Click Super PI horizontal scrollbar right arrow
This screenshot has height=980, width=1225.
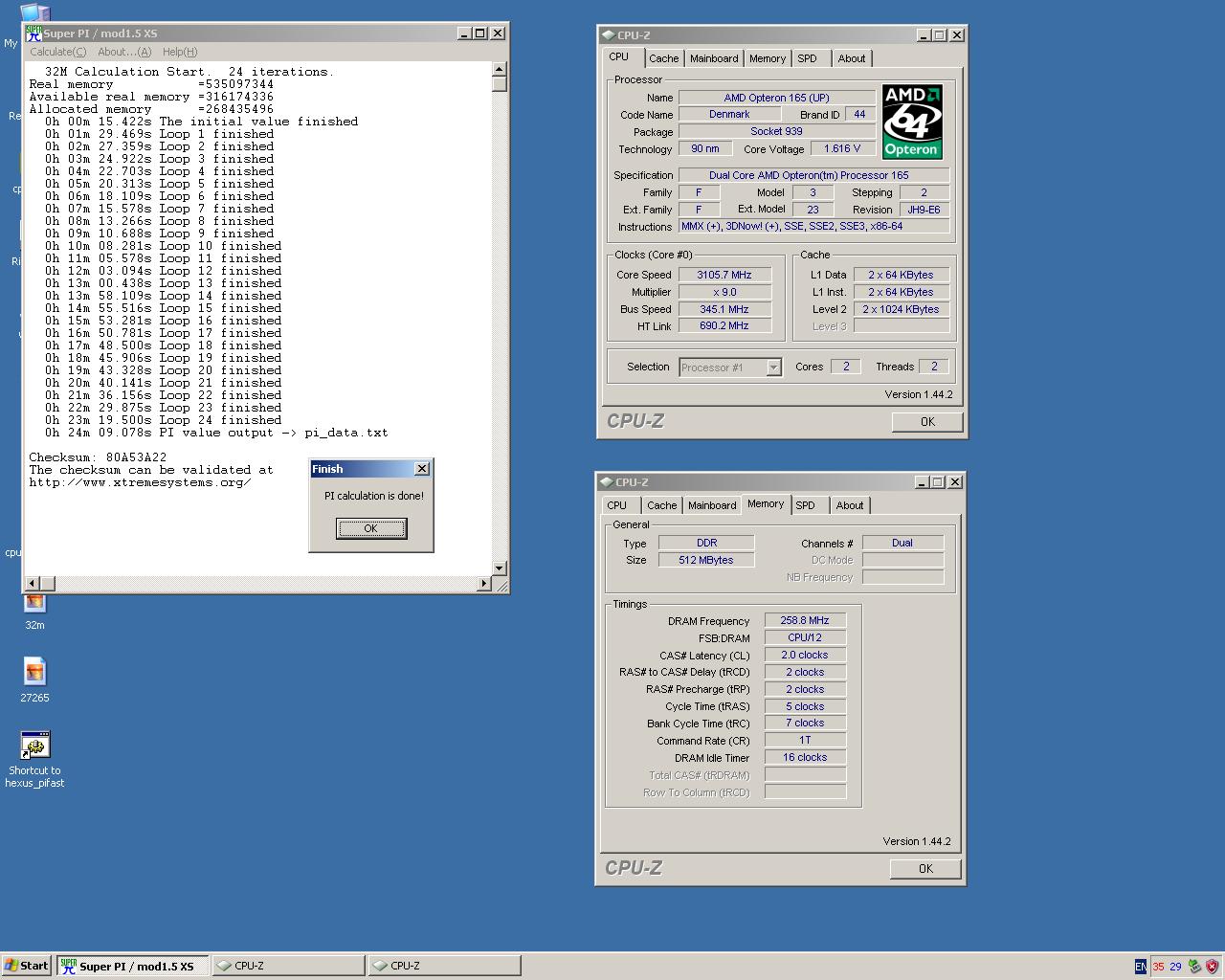483,583
